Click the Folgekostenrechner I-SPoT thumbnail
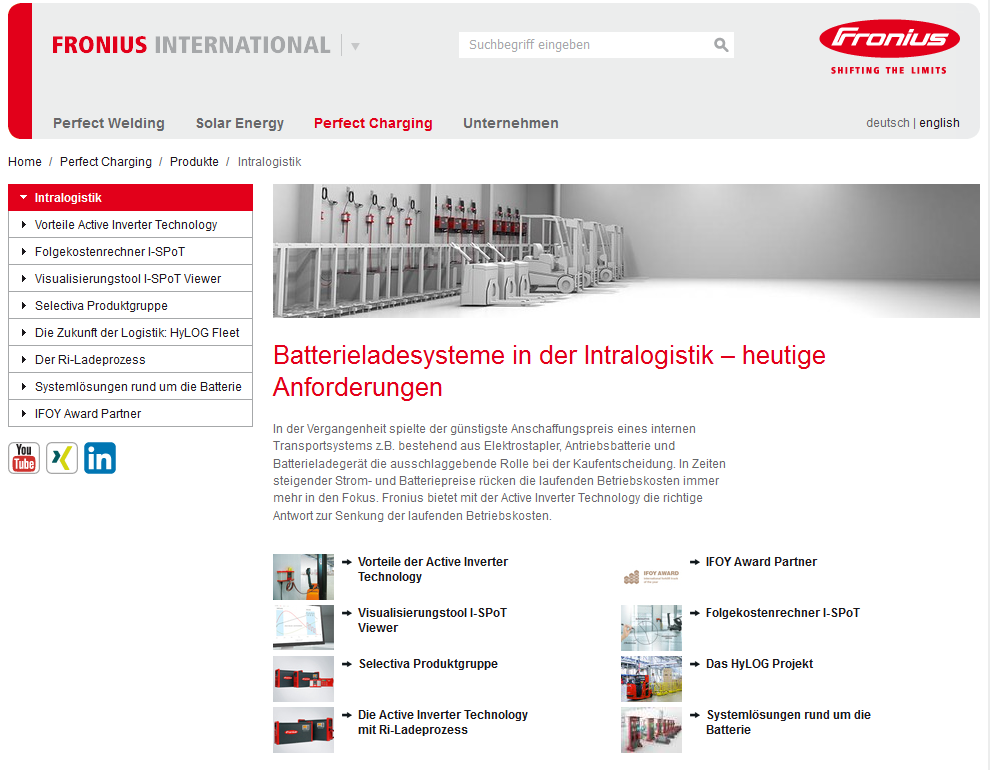990x770 pixels. pyautogui.click(x=651, y=628)
